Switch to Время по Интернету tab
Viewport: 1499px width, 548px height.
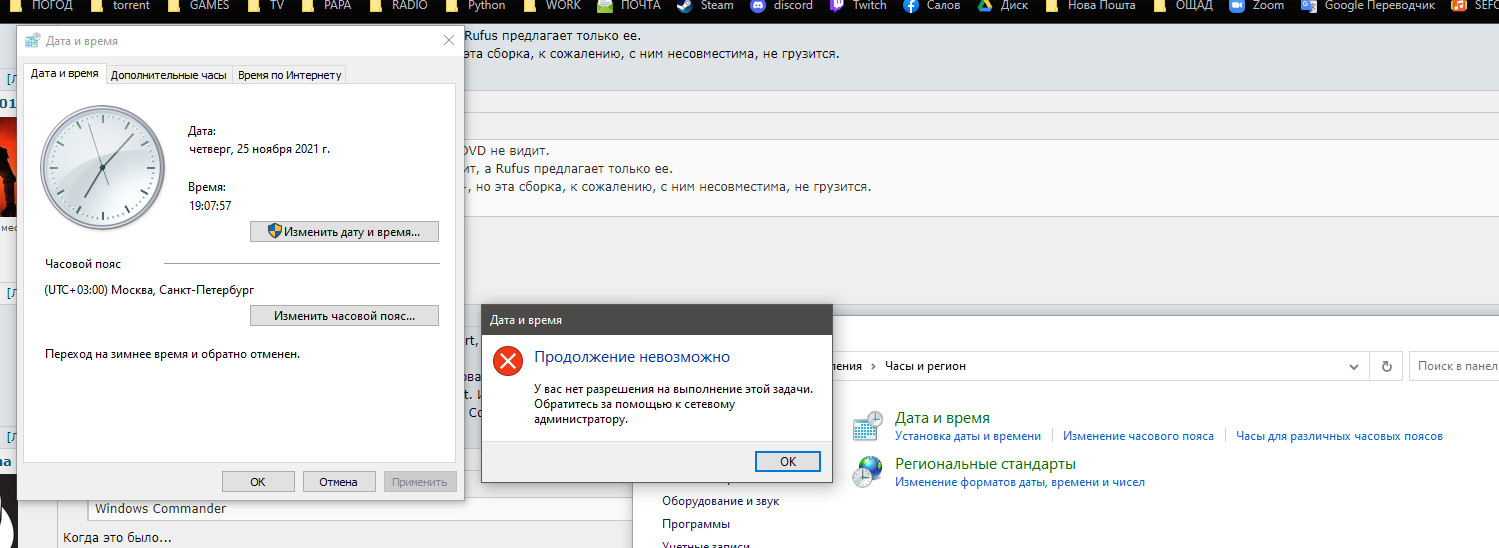[x=289, y=75]
